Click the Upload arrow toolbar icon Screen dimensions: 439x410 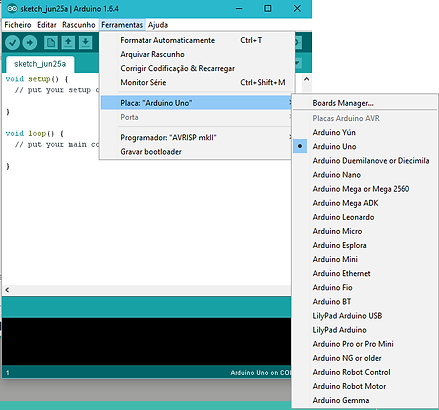pyautogui.click(x=30, y=43)
